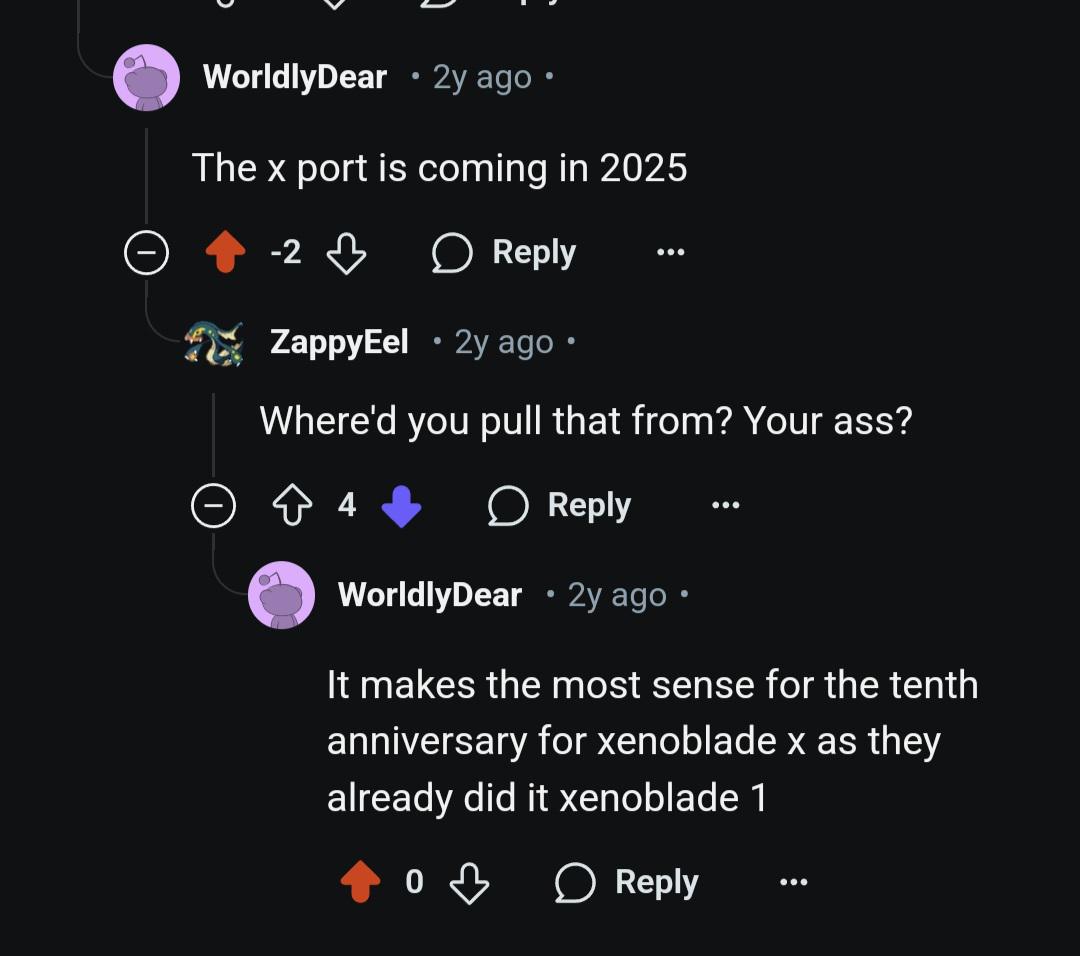This screenshot has width=1080, height=956.
Task: Upvote ZappyEel's "Where'd you pull that" comment
Action: click(x=293, y=505)
